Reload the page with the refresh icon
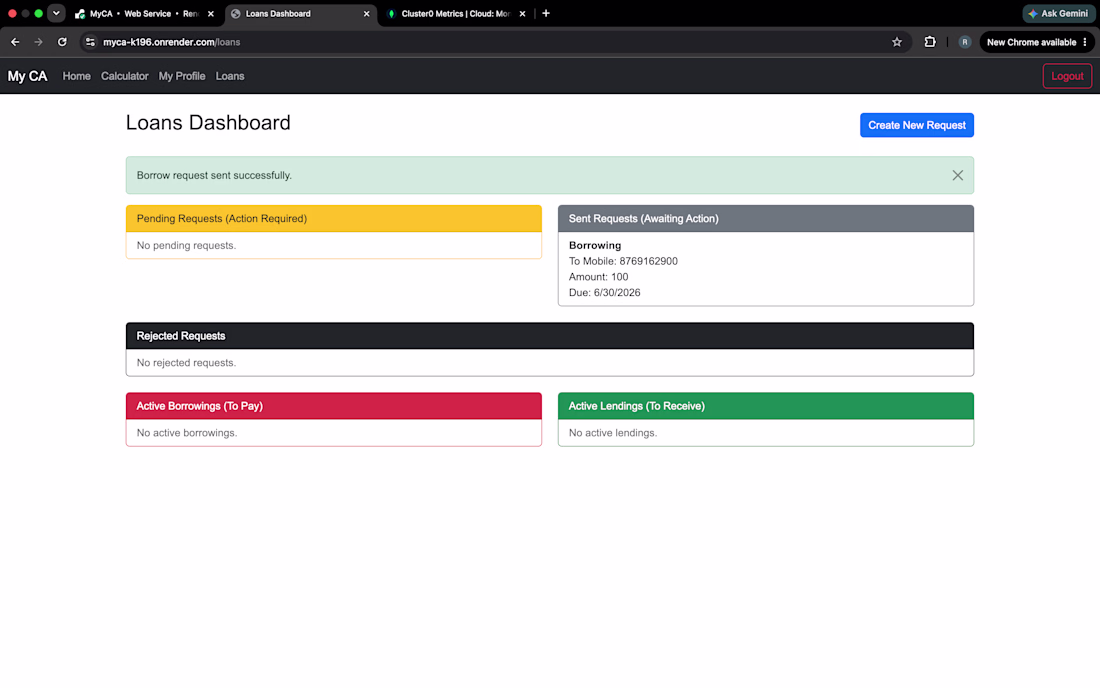Image resolution: width=1100 pixels, height=688 pixels. coord(62,42)
